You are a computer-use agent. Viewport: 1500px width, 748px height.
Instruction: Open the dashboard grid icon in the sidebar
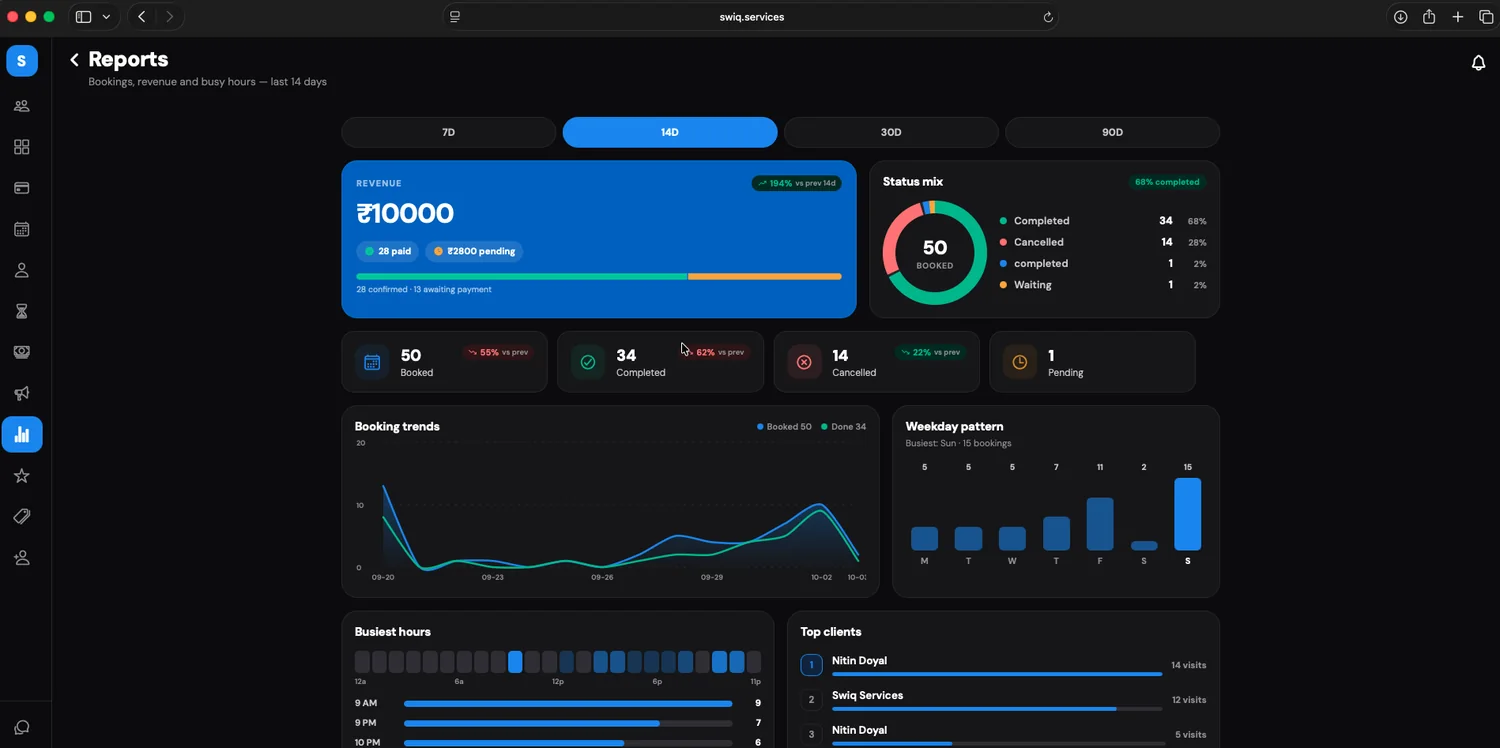coord(22,147)
